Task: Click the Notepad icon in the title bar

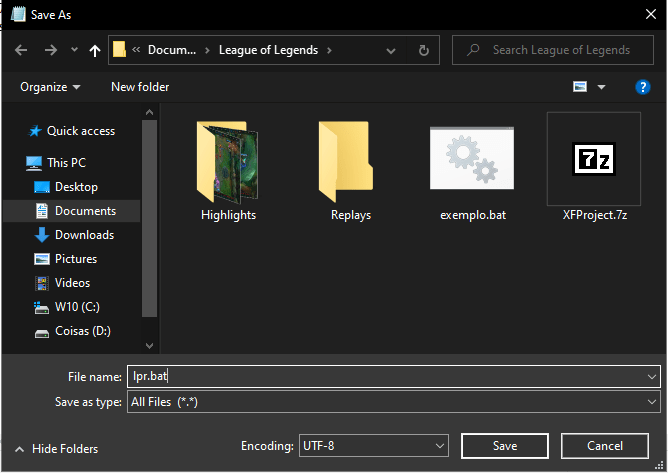Action: pyautogui.click(x=18, y=14)
